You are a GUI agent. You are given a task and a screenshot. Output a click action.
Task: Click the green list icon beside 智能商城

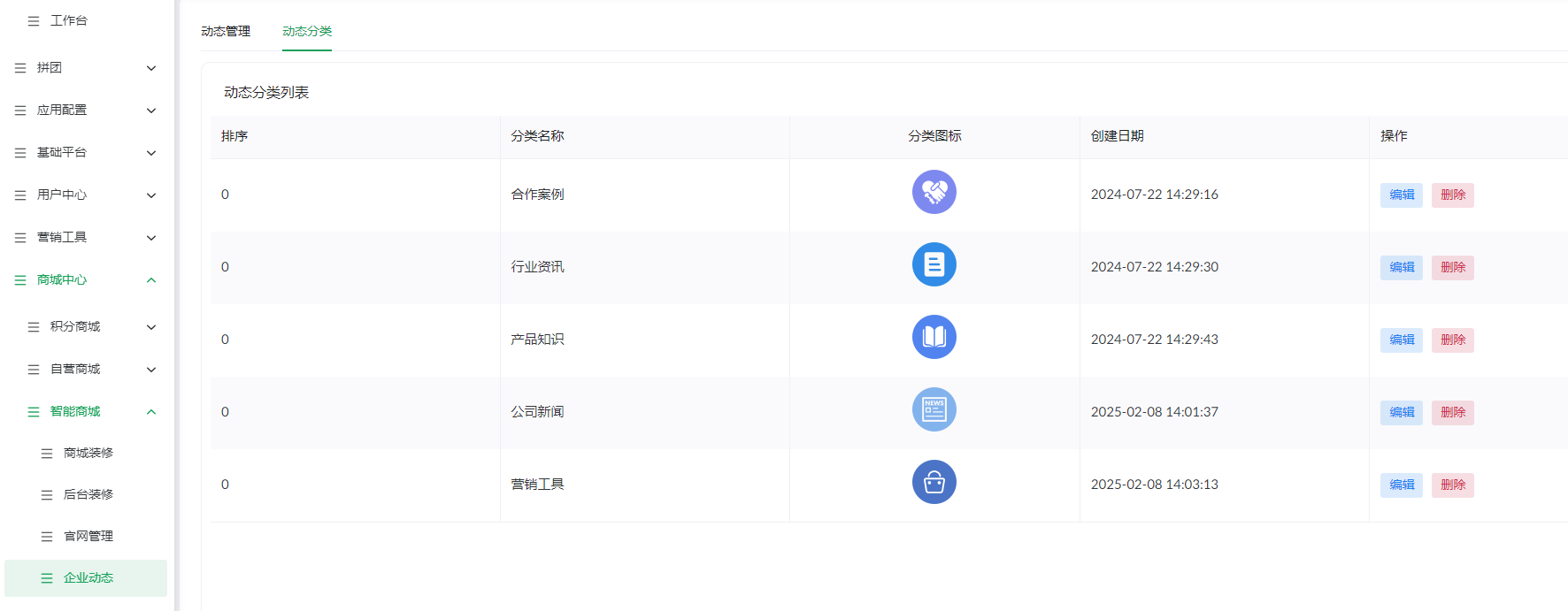pos(34,411)
